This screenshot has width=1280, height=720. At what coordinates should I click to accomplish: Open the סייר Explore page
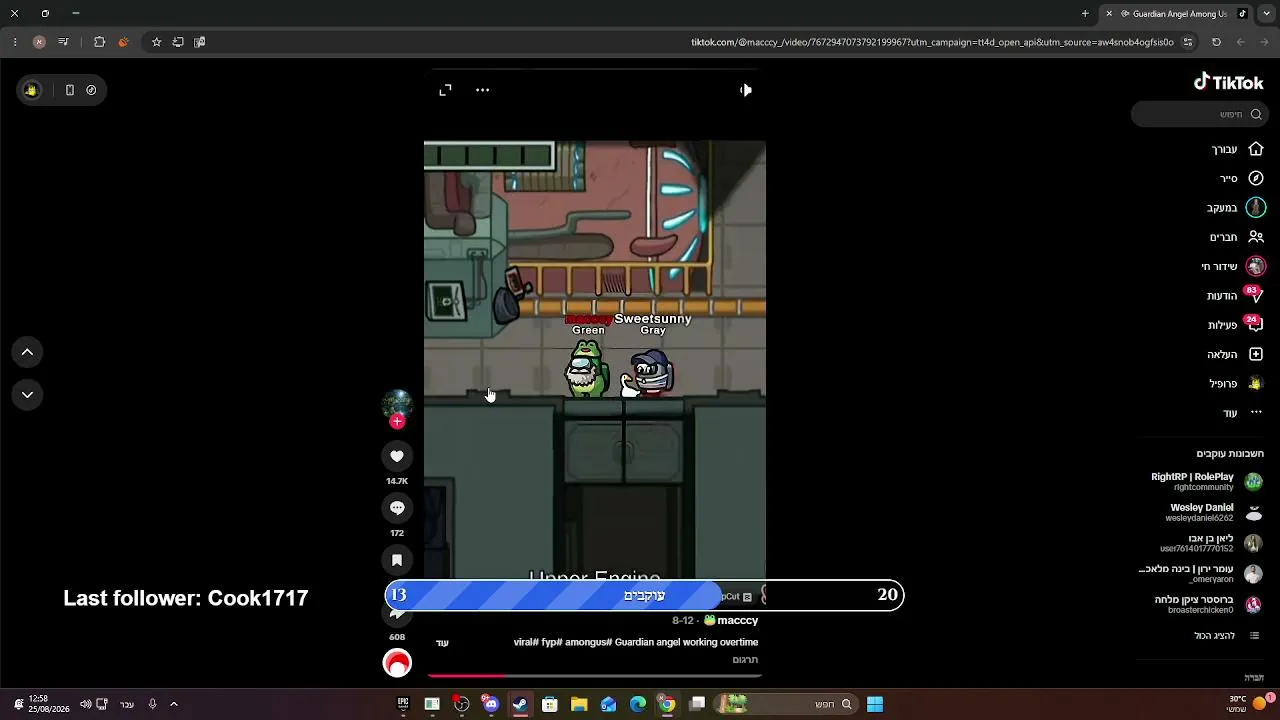click(x=1241, y=178)
